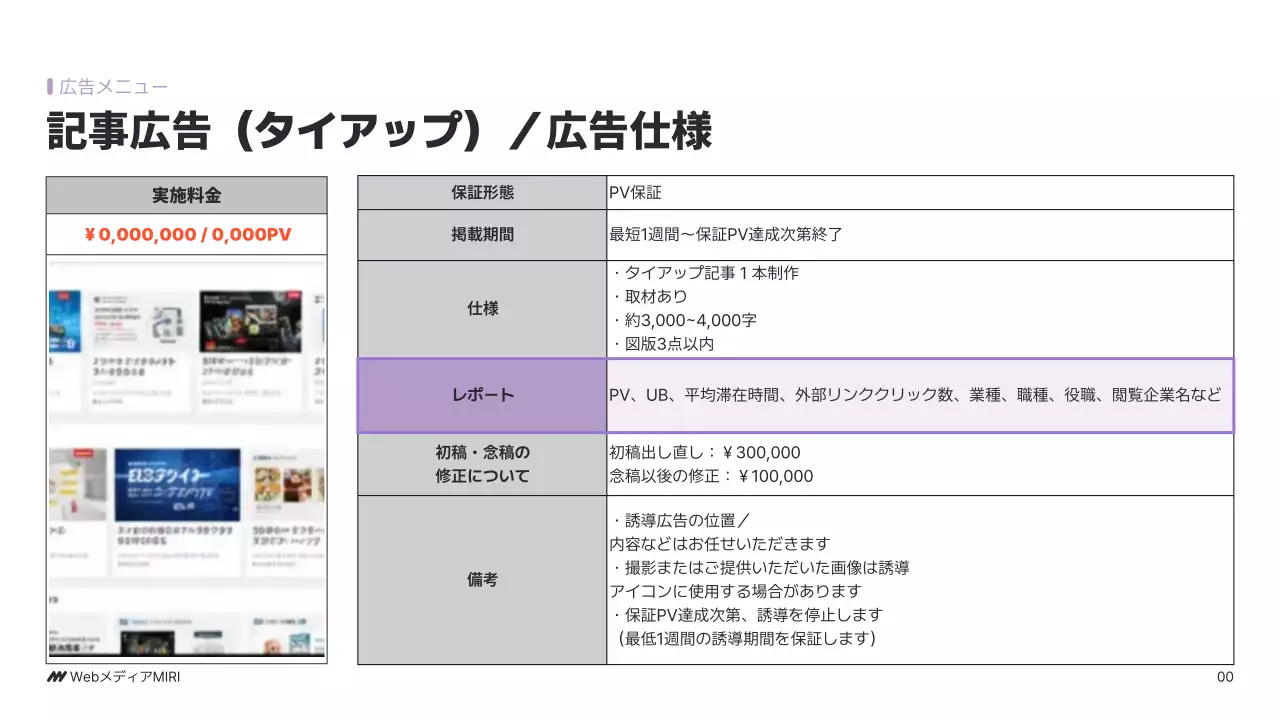The image size is (1280, 720).
Task: Toggle the 保証形態 header cell
Action: (481, 192)
